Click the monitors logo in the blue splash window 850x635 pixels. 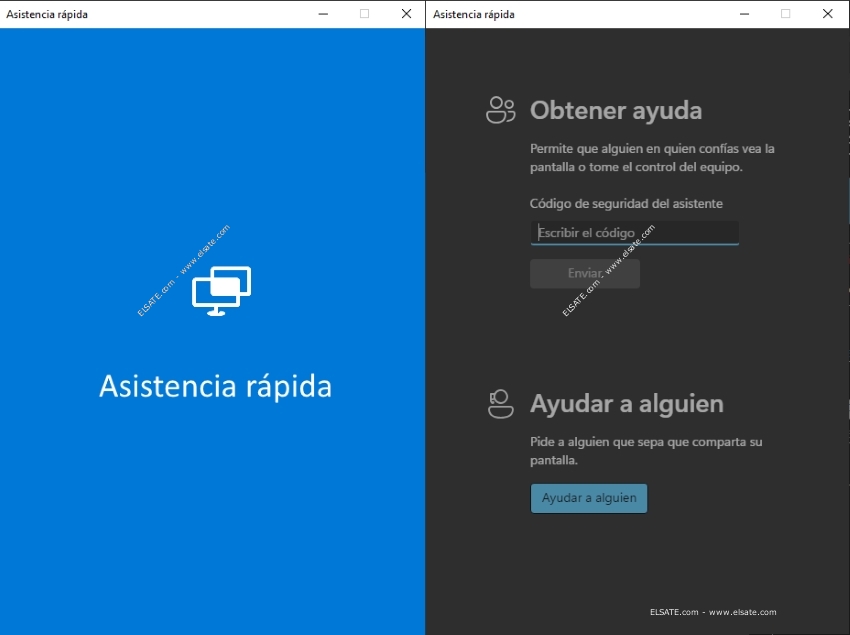pyautogui.click(x=221, y=291)
